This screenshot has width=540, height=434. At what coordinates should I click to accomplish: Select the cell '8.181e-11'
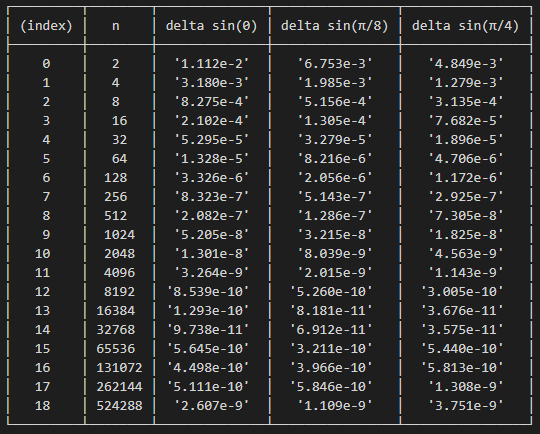331,311
